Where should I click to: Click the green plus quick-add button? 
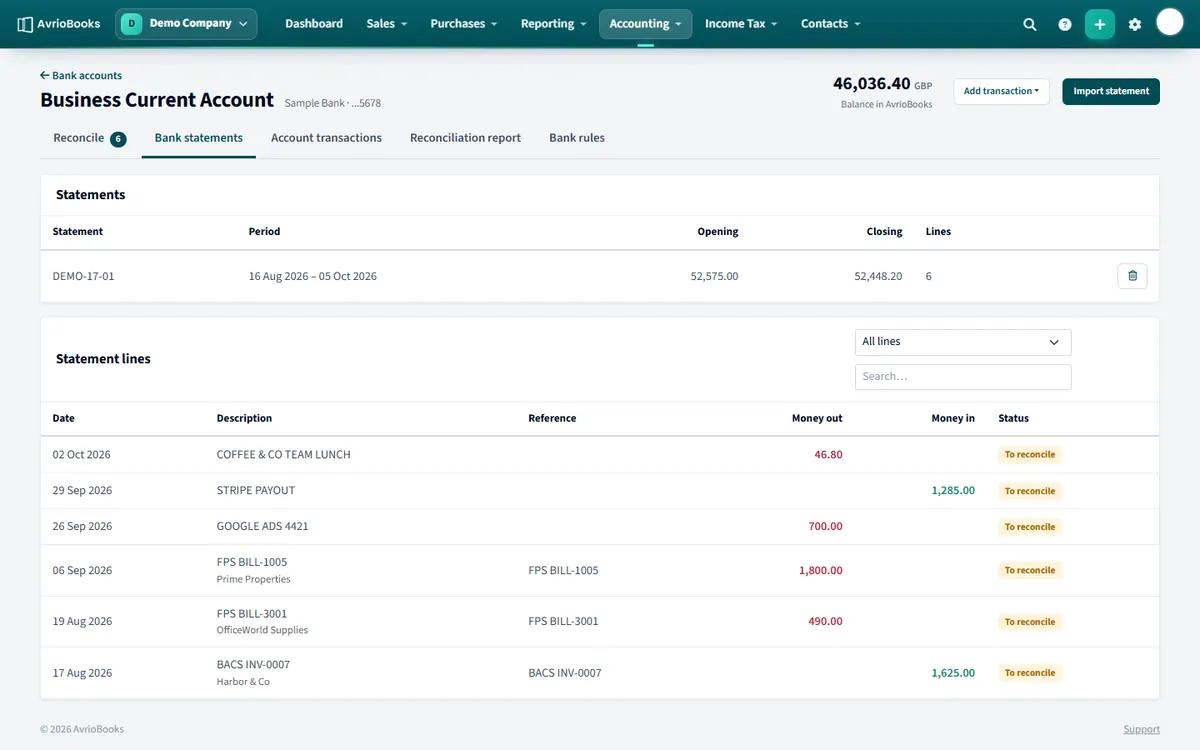click(x=1100, y=24)
